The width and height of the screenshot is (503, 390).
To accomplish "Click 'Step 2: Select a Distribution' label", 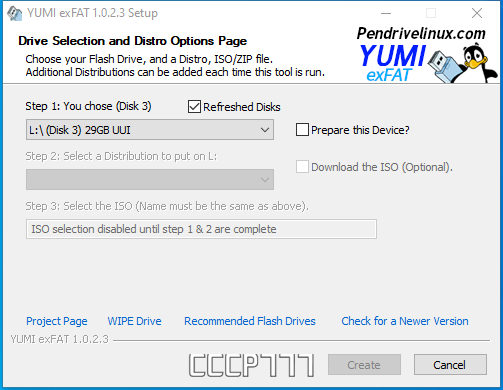I will (x=121, y=156).
